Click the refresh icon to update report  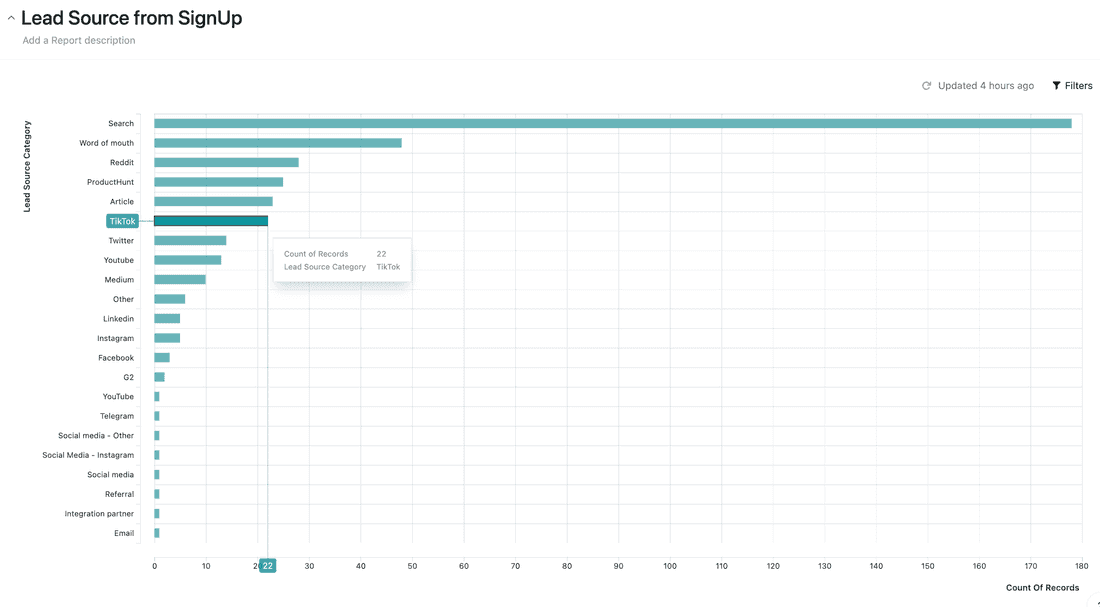click(926, 85)
